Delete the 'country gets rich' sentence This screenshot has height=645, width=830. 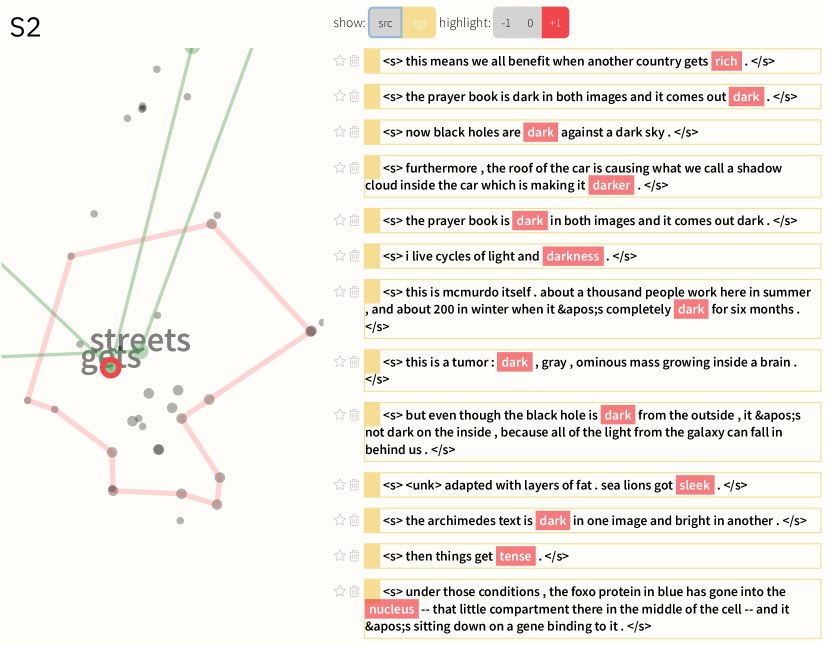(354, 61)
